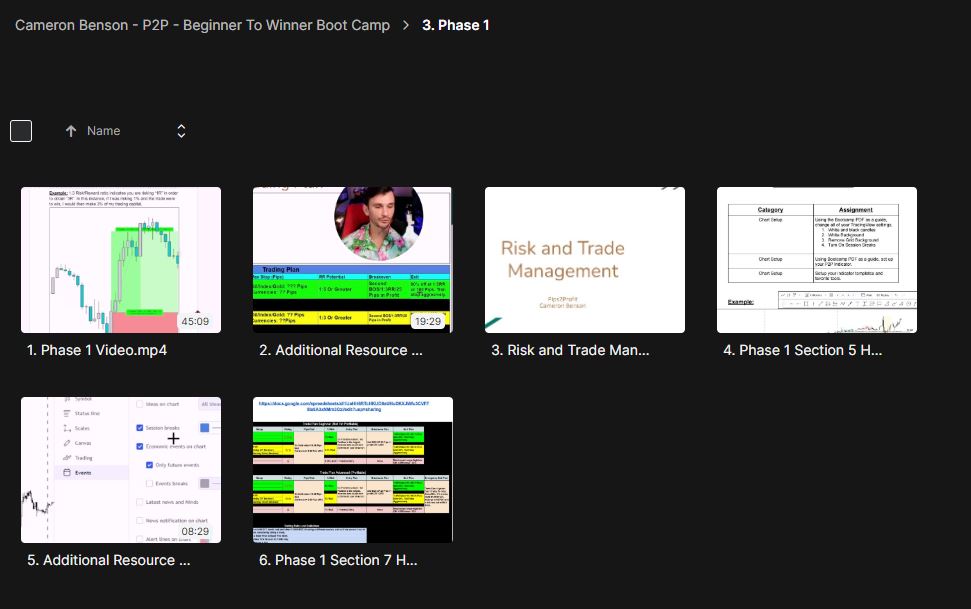
Task: Select the '3. Risk and Trade Man...' filename
Action: point(570,350)
